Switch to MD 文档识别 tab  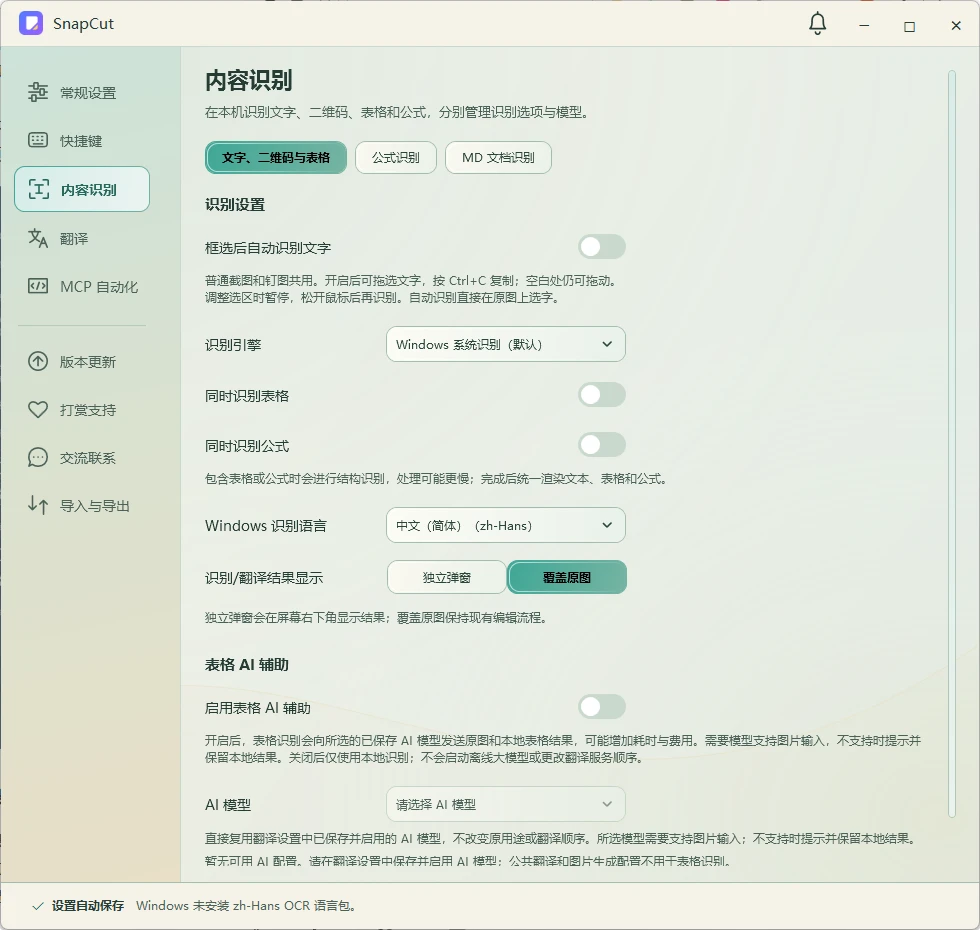498,158
